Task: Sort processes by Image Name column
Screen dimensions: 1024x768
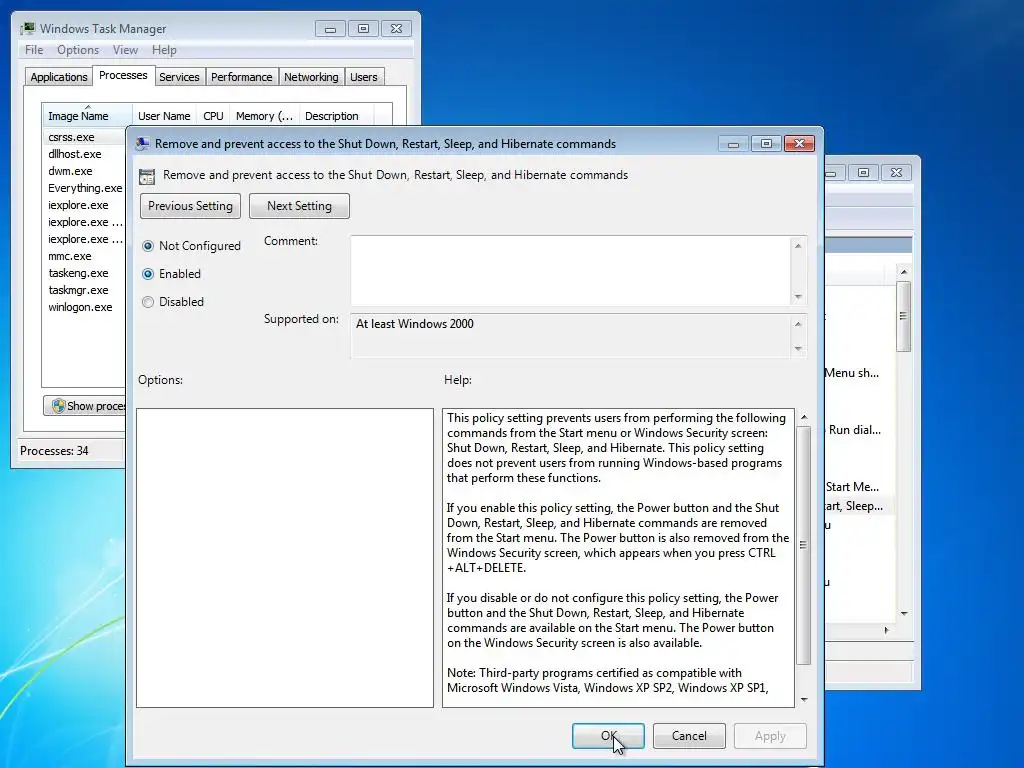Action: pyautogui.click(x=87, y=116)
